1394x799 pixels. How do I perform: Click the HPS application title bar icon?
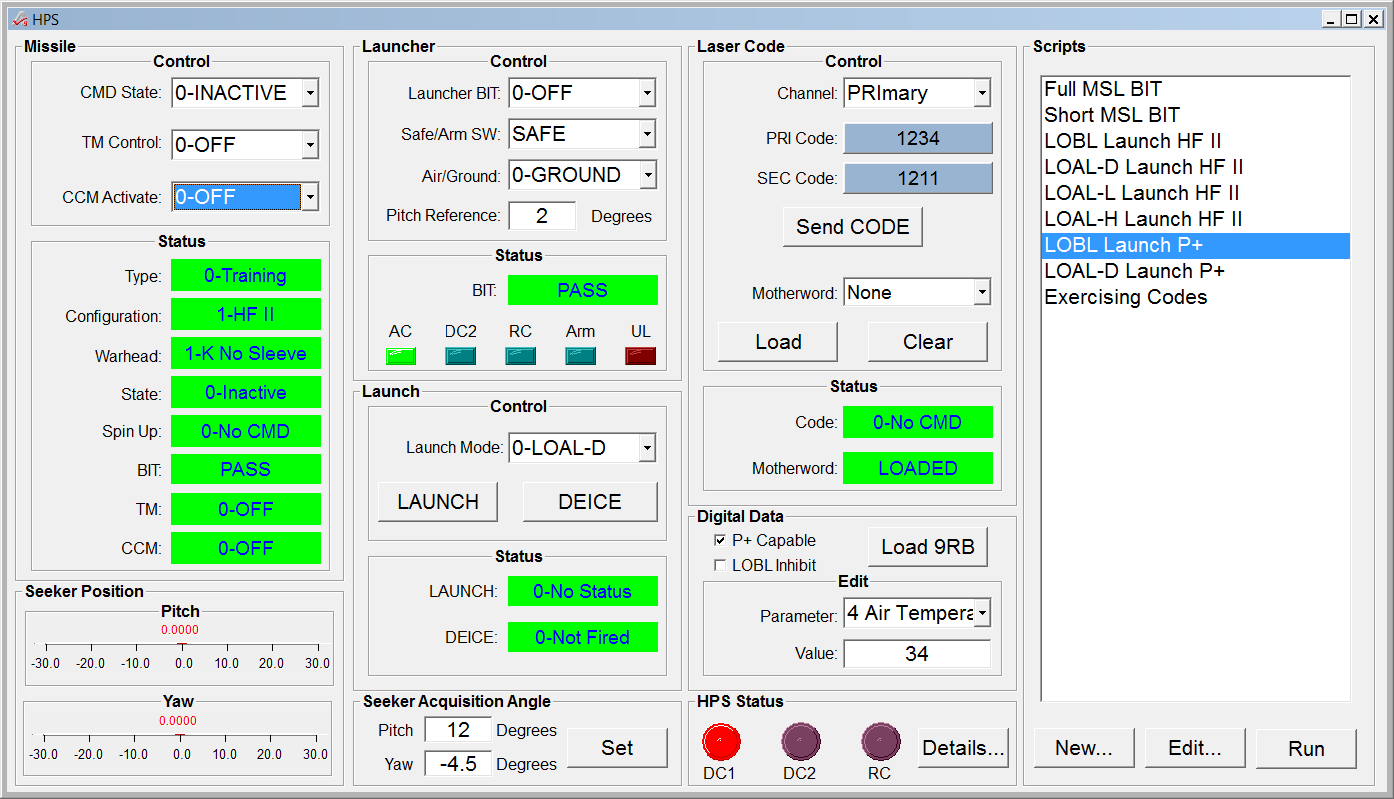pyautogui.click(x=19, y=19)
